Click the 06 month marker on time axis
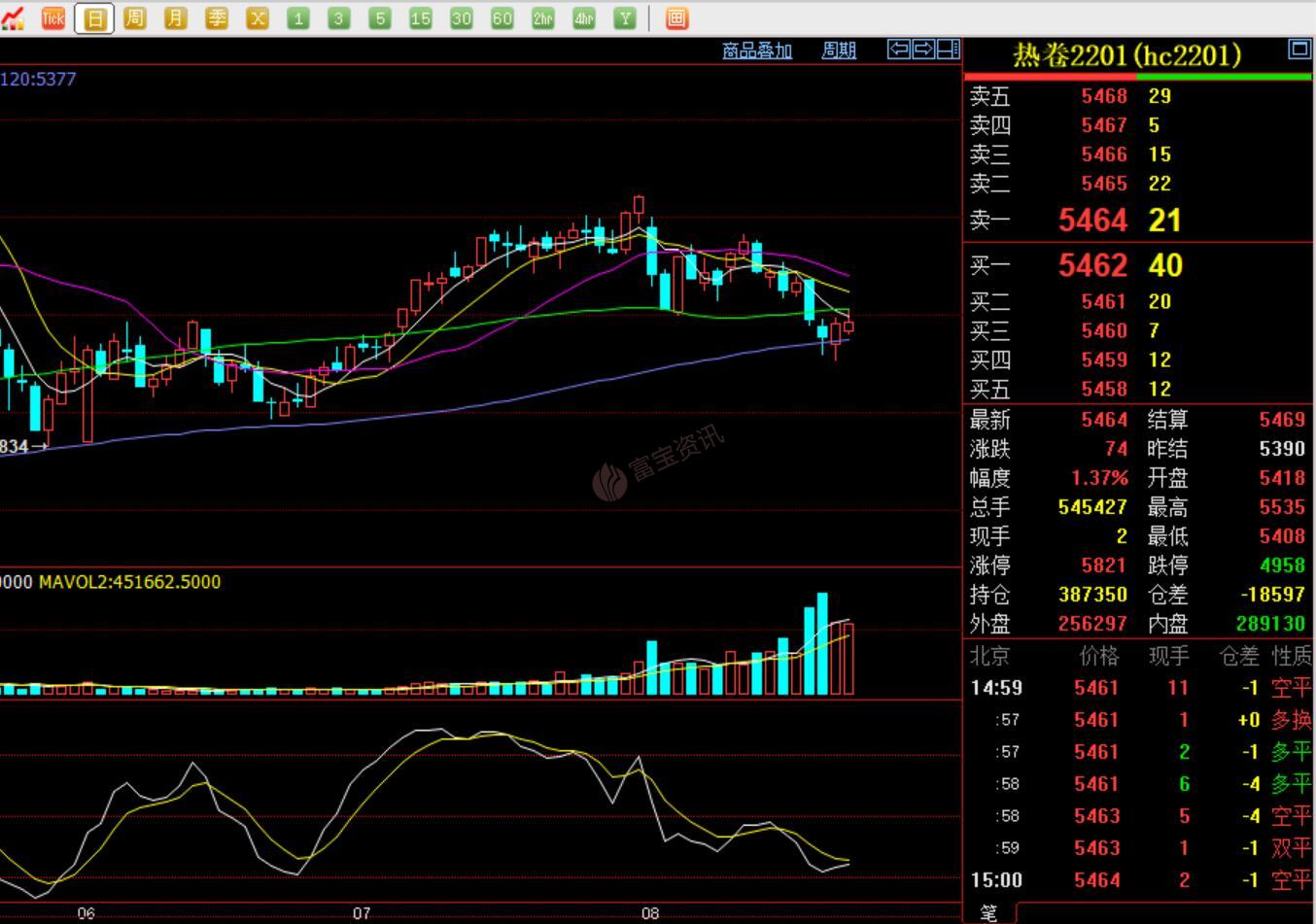This screenshot has width=1316, height=924. coord(86,913)
